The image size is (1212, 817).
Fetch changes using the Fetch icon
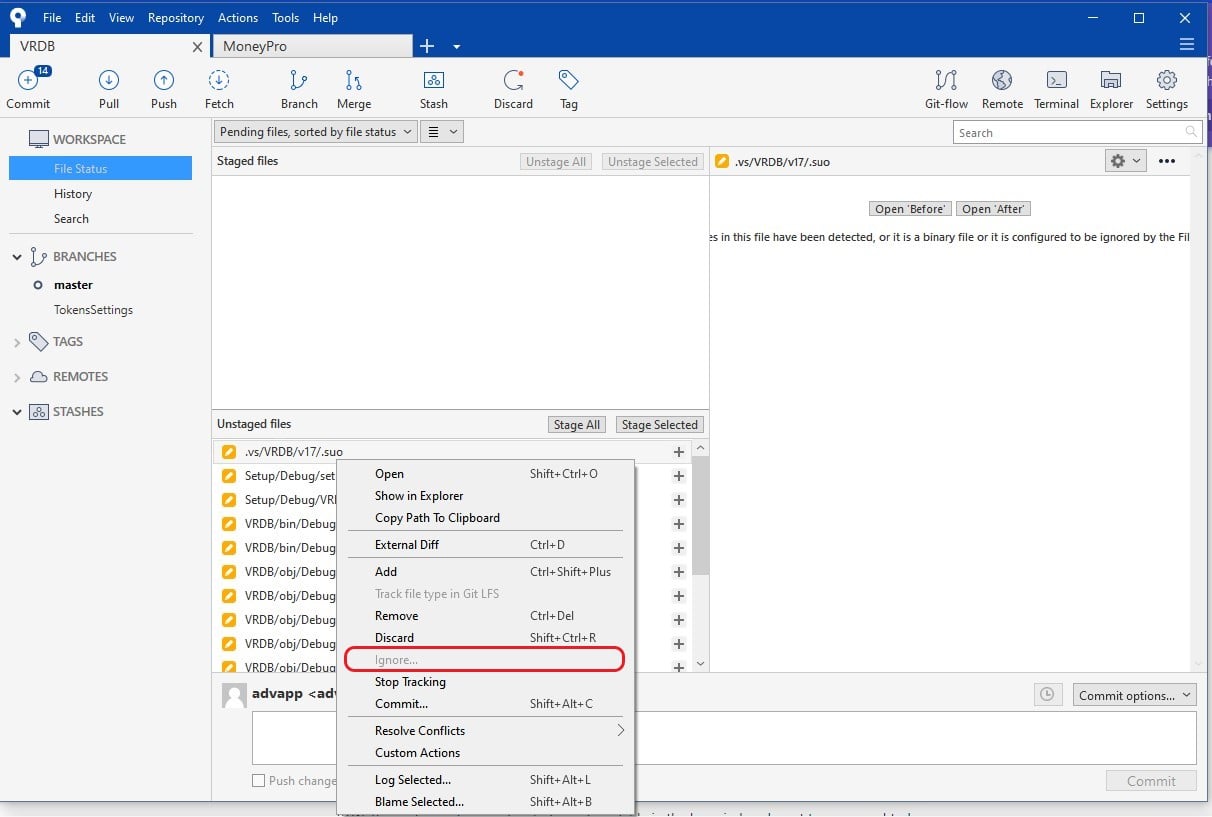219,81
